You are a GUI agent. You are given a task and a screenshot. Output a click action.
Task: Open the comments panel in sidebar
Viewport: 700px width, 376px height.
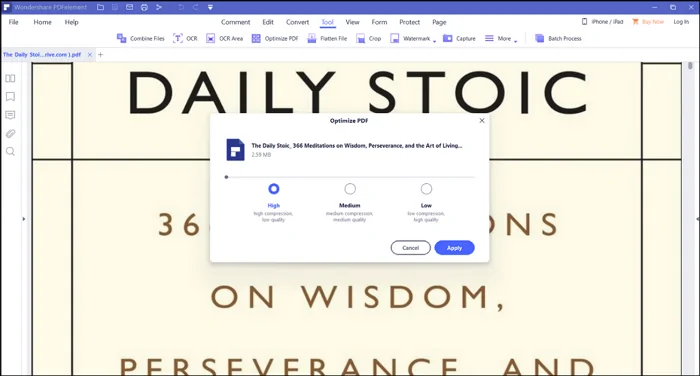coord(10,115)
